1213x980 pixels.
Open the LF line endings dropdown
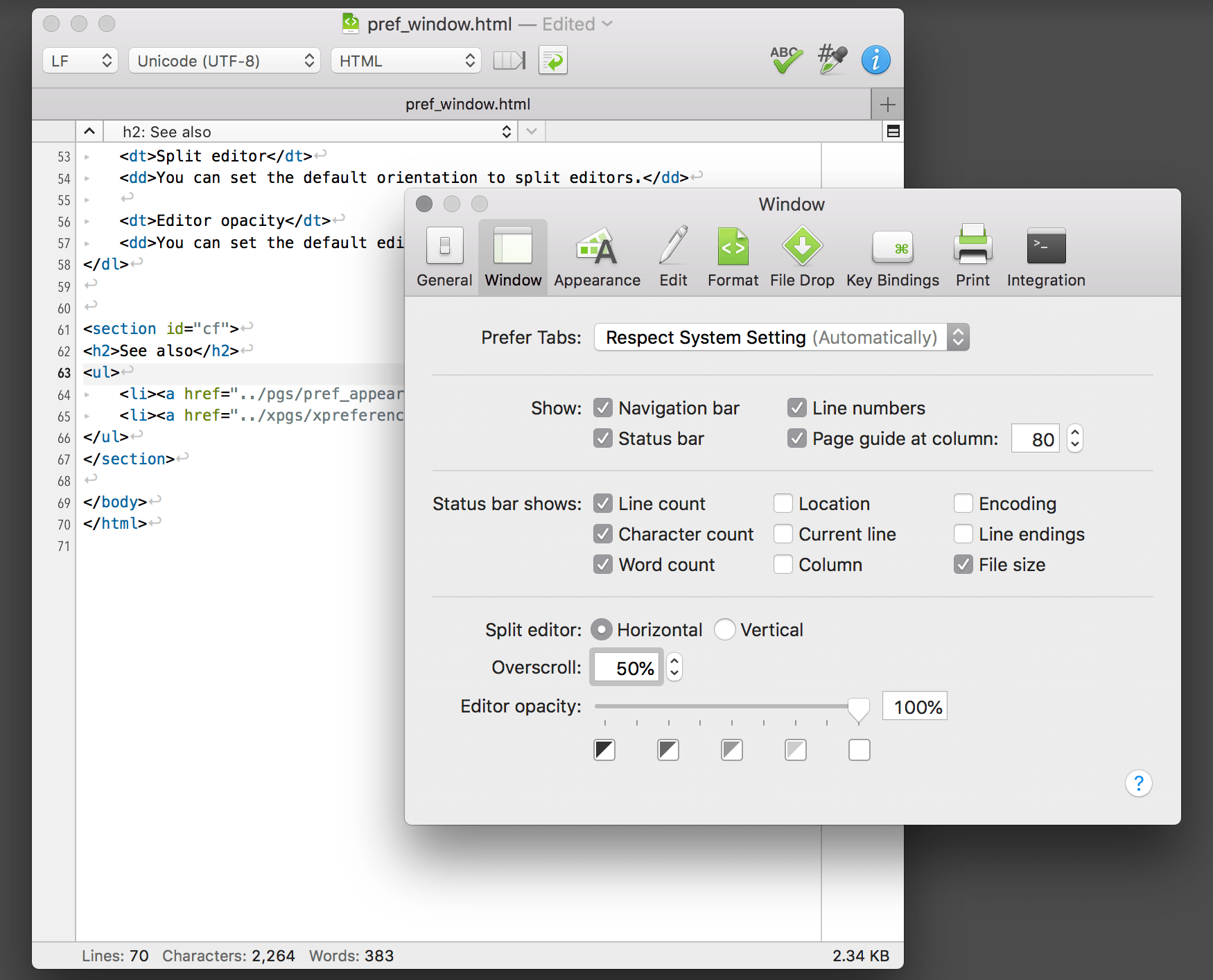tap(79, 60)
